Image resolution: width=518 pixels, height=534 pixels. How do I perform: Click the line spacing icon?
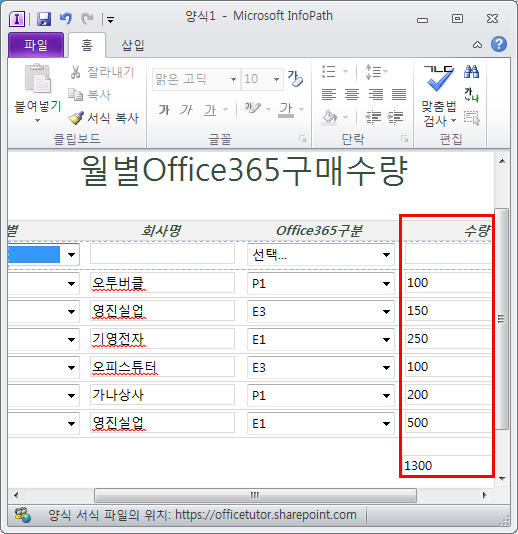(x=373, y=72)
